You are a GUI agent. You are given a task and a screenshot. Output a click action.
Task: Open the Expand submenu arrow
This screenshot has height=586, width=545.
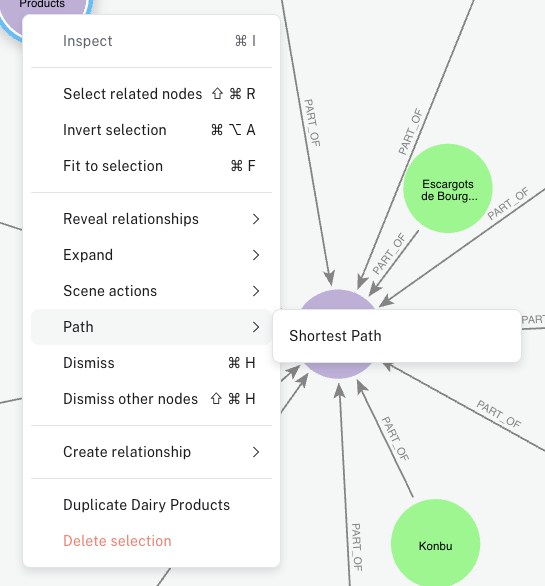point(256,255)
